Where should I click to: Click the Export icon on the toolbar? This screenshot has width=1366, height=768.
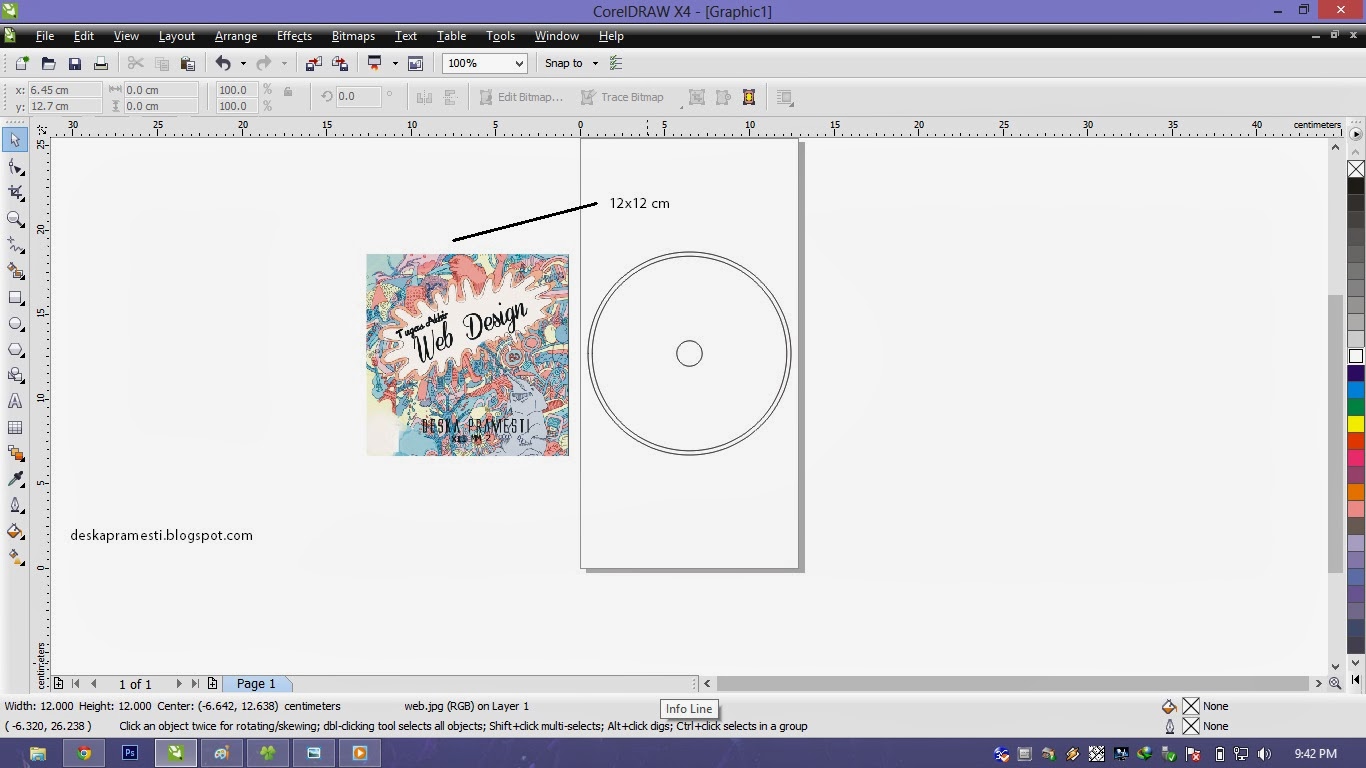click(x=340, y=62)
